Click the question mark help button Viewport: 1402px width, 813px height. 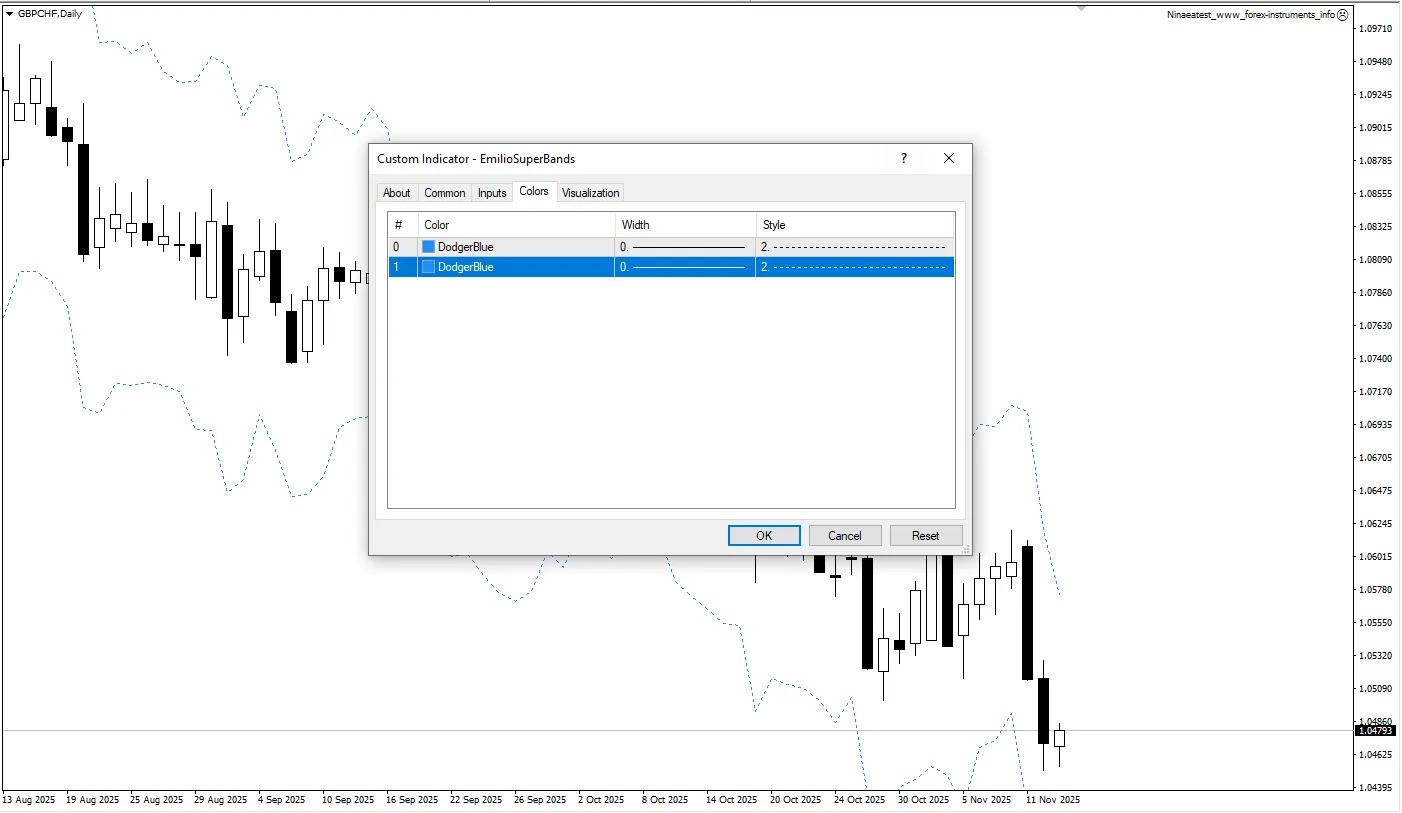click(904, 158)
